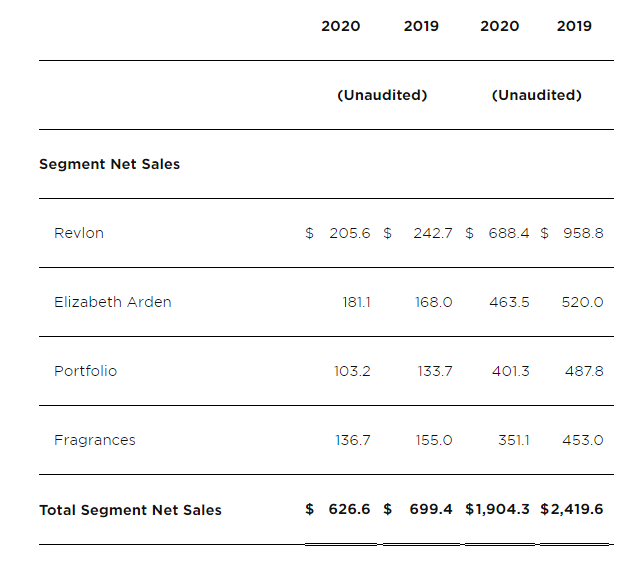The width and height of the screenshot is (632, 566).
Task: Select the Elizabeth Arden value 181.1
Action: [356, 302]
